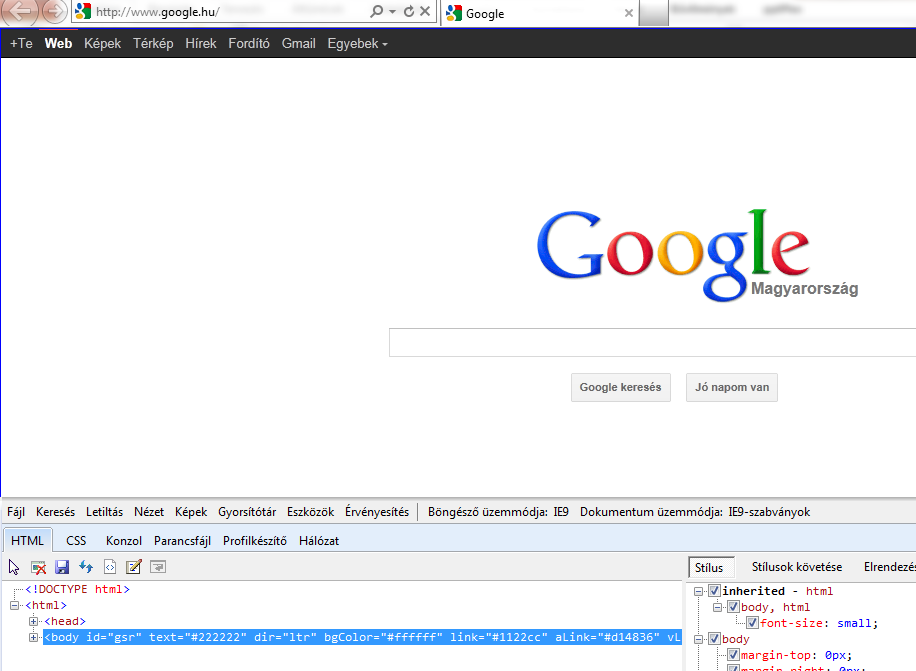916x671 pixels.
Task: Click the Refresh page icon
Action: (x=409, y=11)
